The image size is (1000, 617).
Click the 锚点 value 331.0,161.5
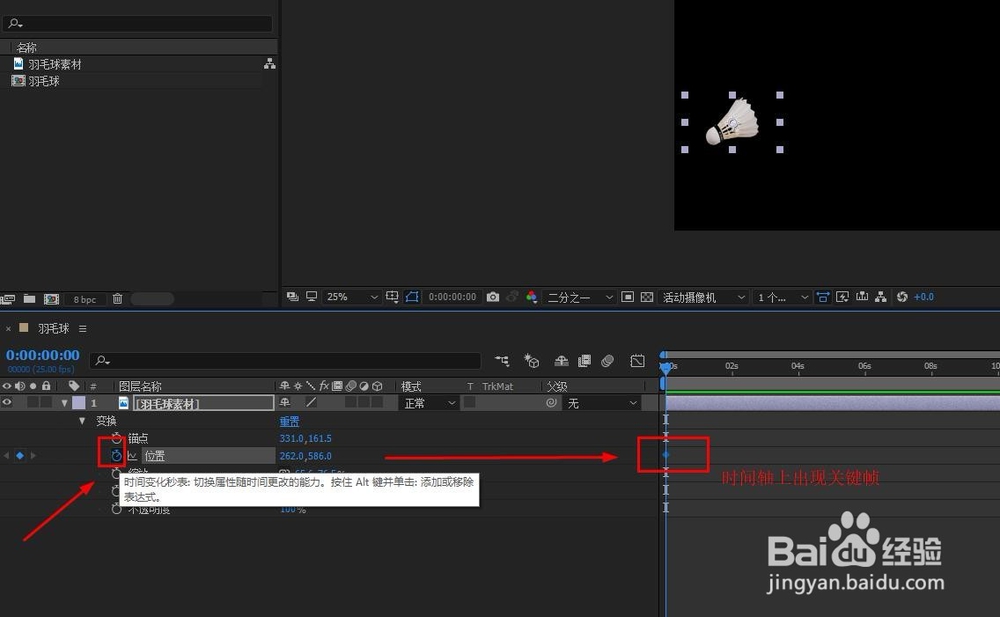pyautogui.click(x=305, y=438)
